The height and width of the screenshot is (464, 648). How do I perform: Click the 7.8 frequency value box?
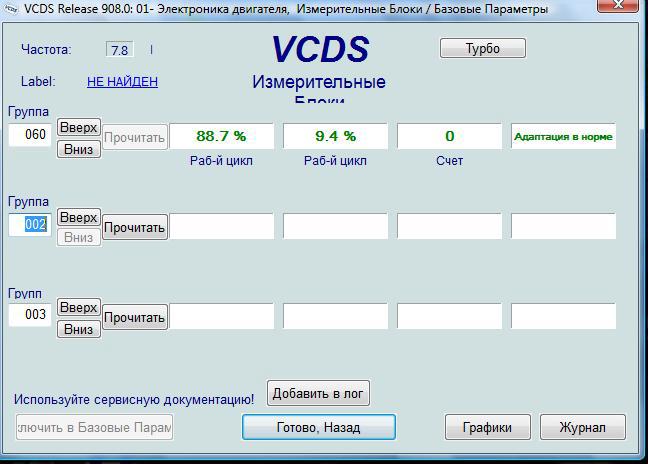(119, 50)
